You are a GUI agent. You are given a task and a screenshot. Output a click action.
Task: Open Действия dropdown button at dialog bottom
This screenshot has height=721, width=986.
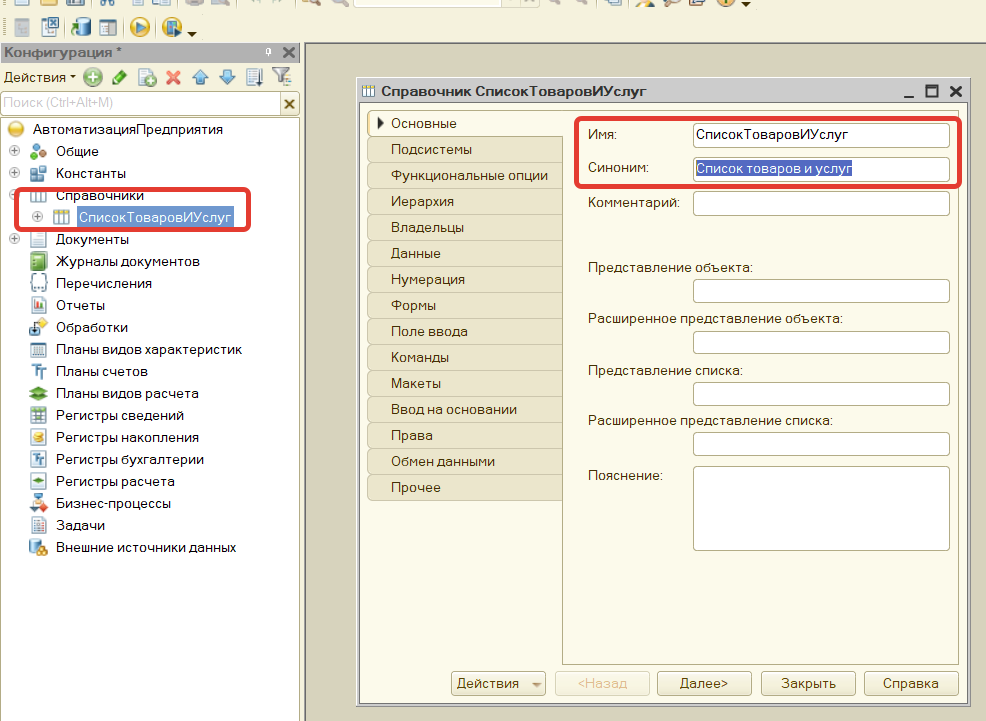pos(498,683)
